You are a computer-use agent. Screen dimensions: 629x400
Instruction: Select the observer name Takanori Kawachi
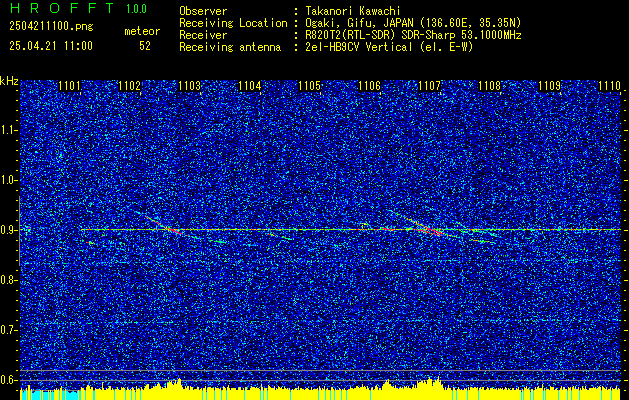point(353,11)
